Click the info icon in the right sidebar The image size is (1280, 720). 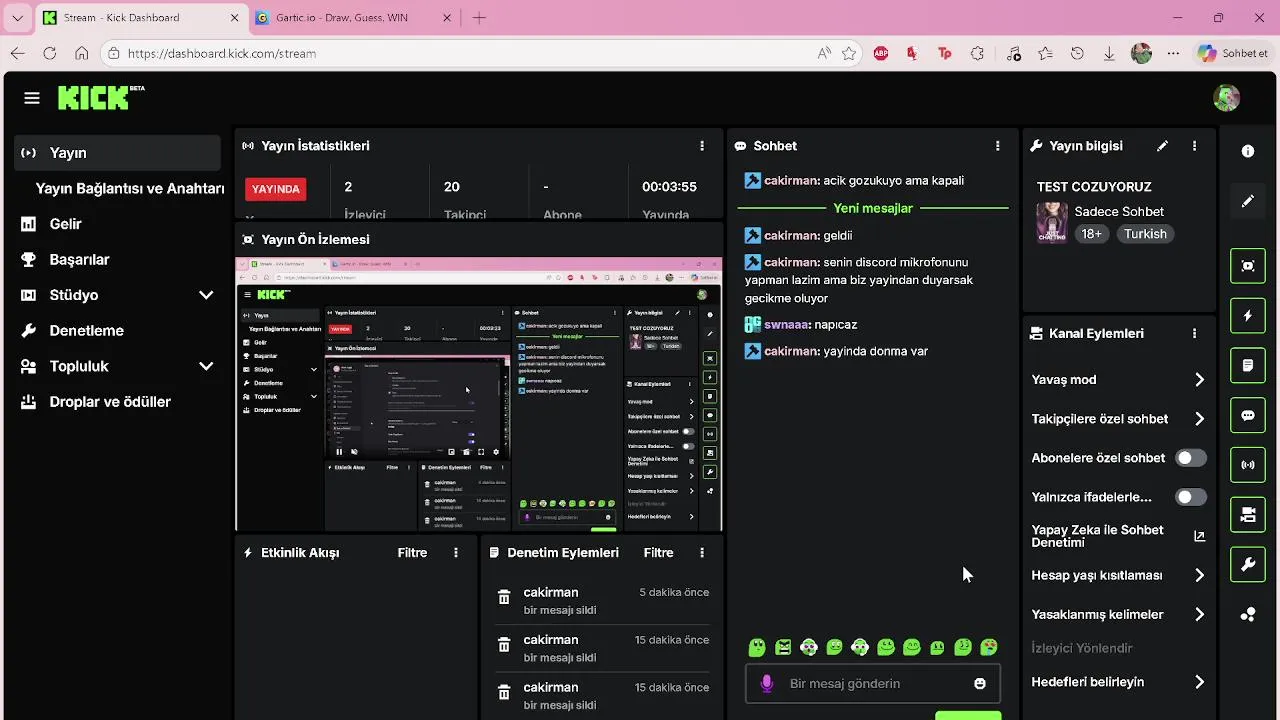(x=1248, y=151)
